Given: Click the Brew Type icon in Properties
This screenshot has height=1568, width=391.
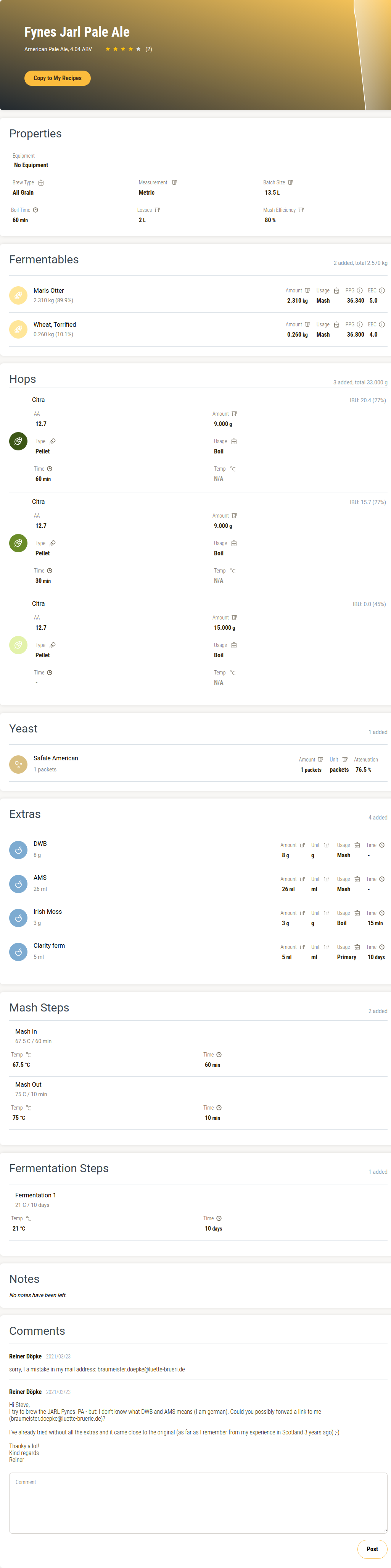Looking at the screenshot, I should [41, 182].
